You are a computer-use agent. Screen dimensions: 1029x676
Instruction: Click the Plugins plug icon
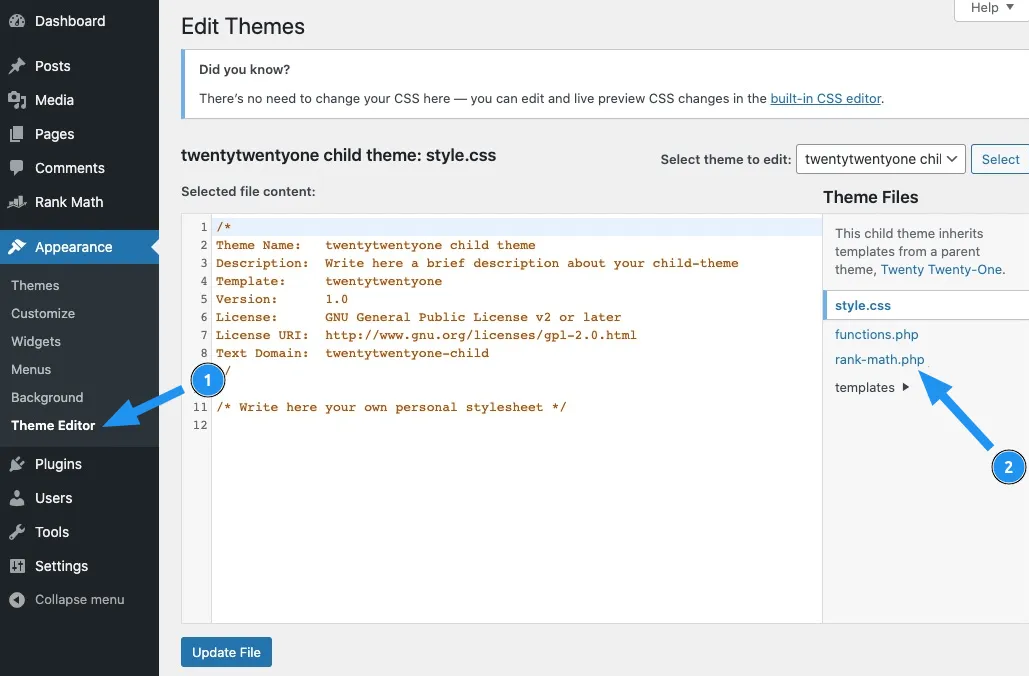[17, 464]
